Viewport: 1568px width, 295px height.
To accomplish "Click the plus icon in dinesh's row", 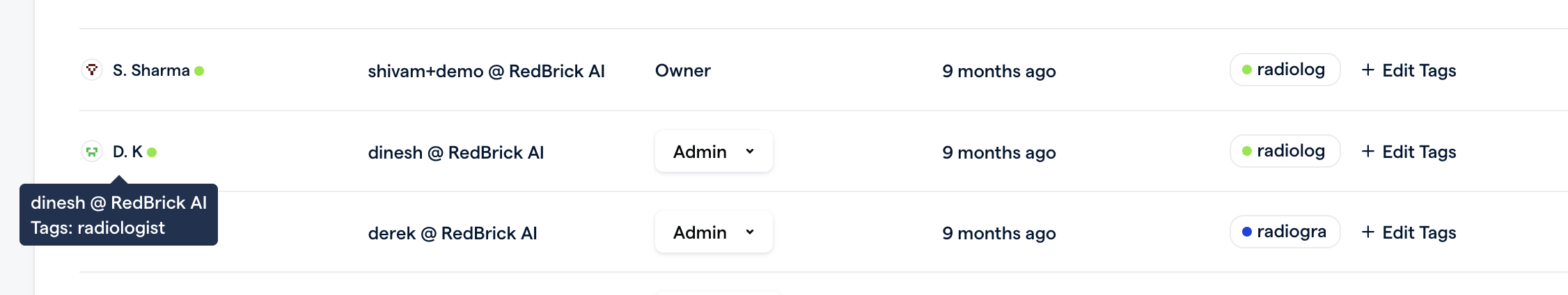I will pos(1367,152).
